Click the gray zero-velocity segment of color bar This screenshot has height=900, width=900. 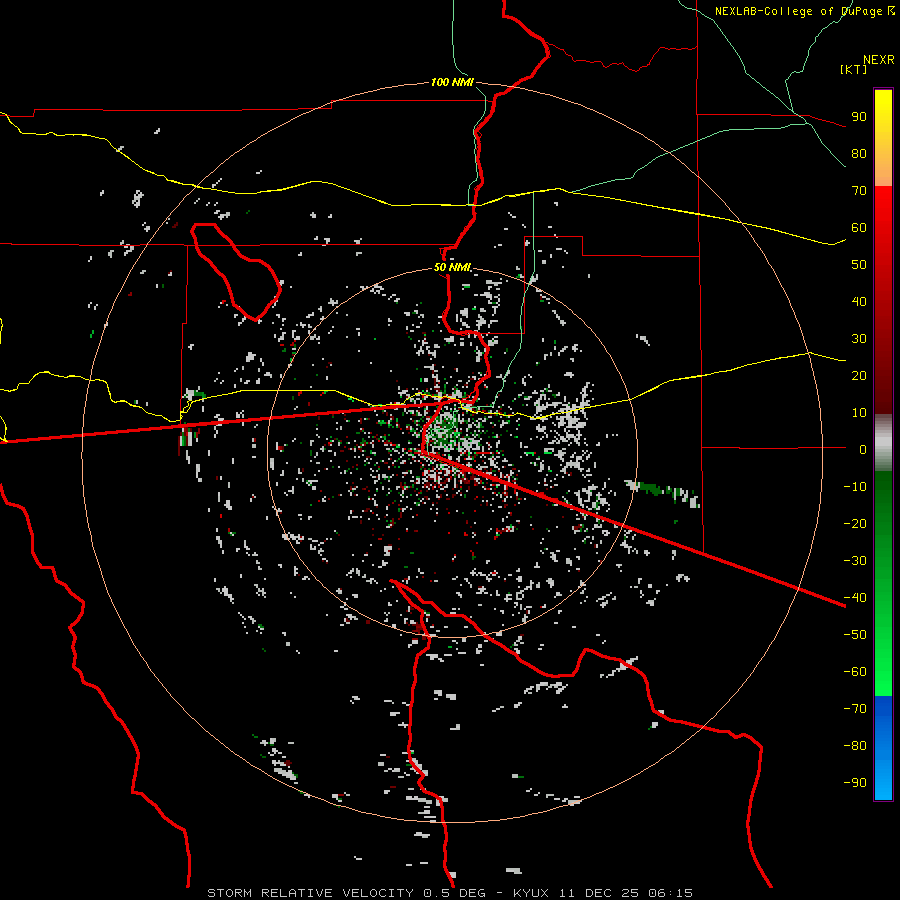(883, 443)
